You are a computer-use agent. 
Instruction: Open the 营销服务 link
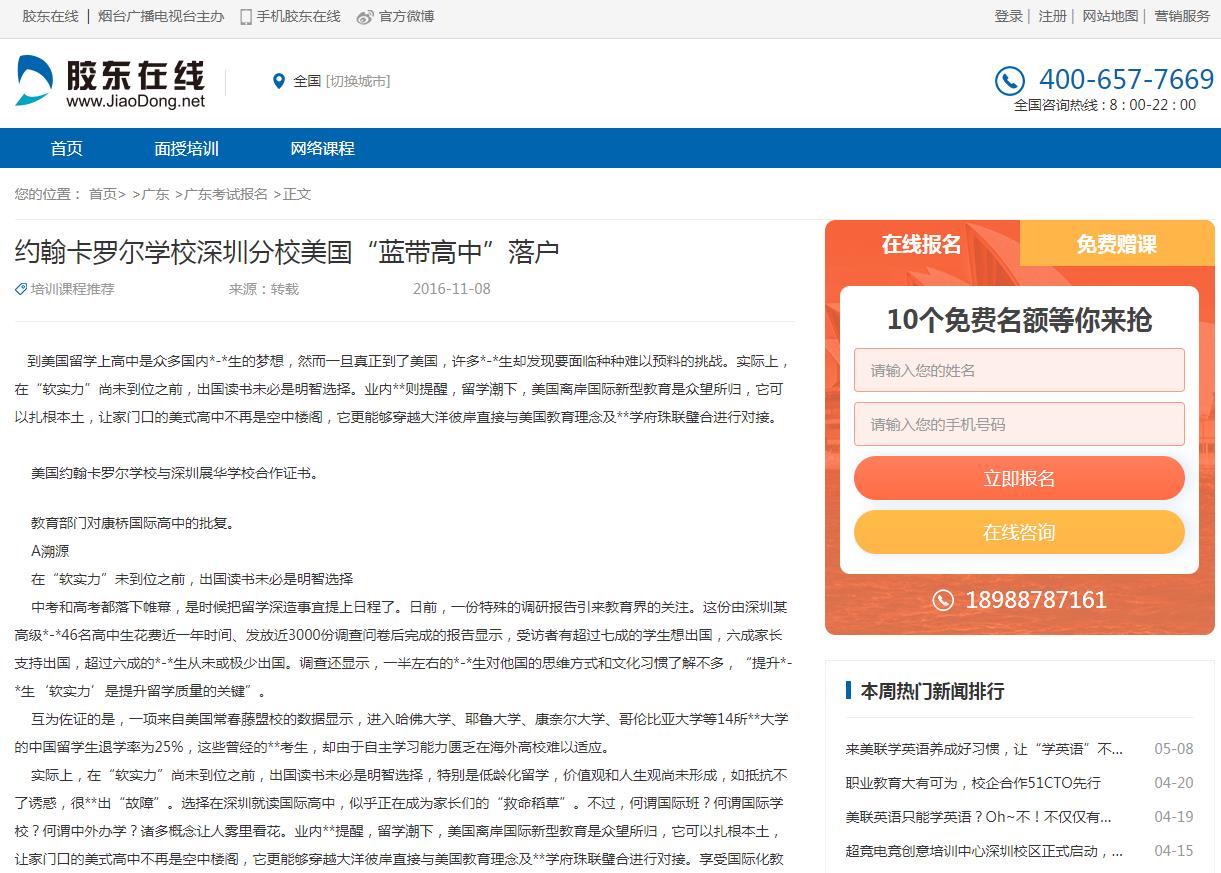(x=1182, y=16)
